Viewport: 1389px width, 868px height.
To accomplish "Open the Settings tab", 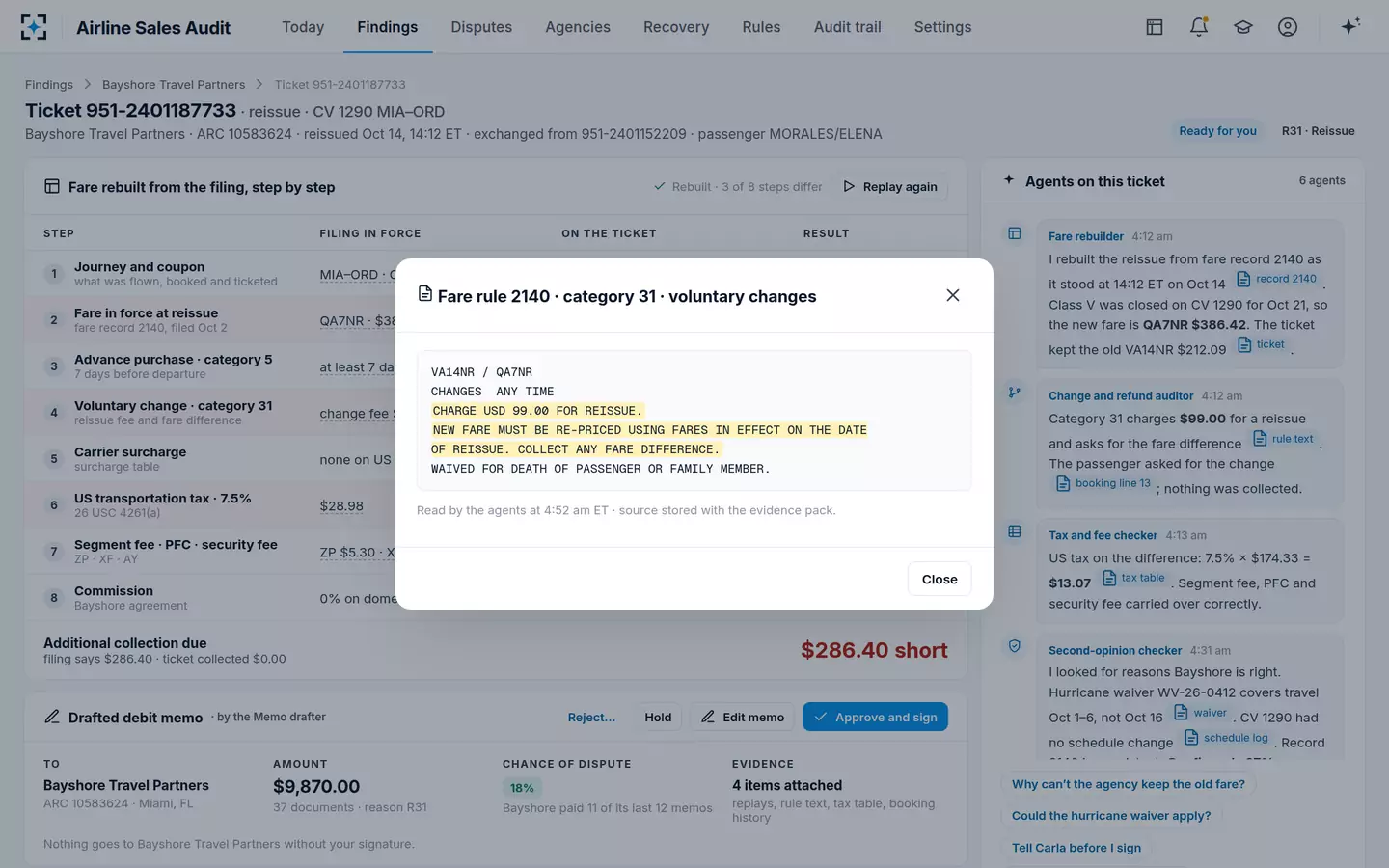I will pyautogui.click(x=942, y=27).
